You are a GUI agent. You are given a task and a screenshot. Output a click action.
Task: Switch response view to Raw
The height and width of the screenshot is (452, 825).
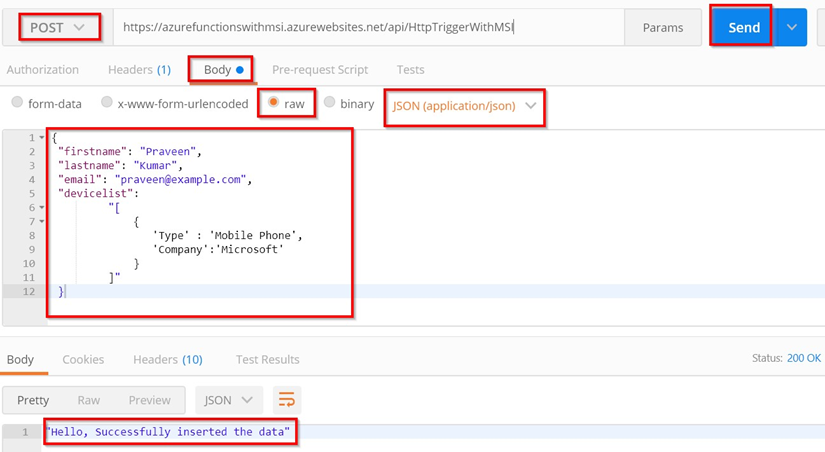click(89, 400)
